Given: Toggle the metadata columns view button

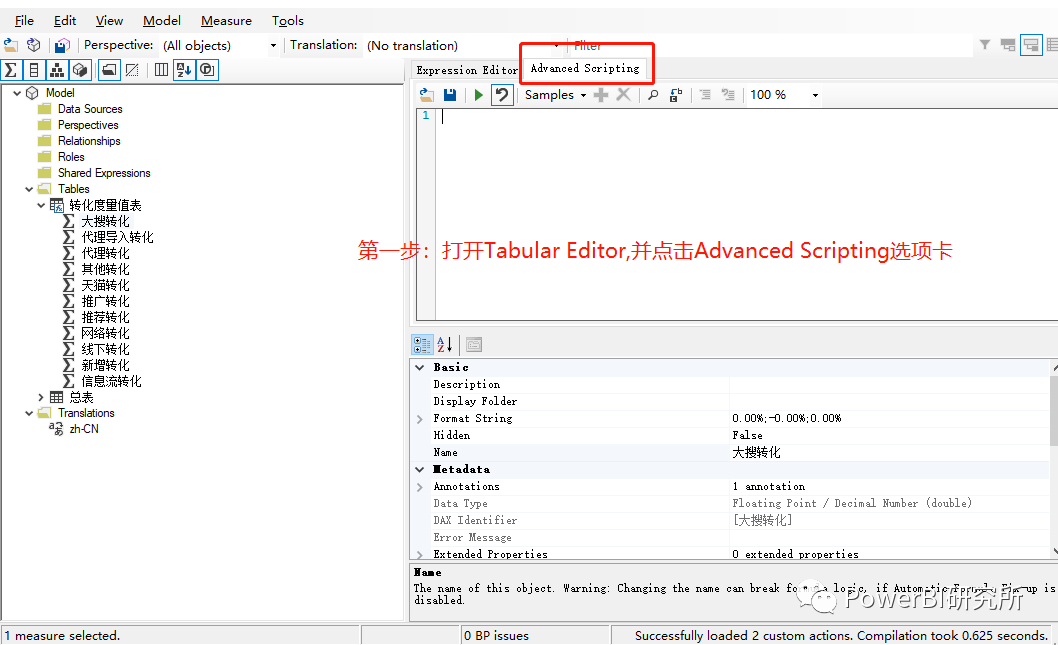Looking at the screenshot, I should 161,69.
